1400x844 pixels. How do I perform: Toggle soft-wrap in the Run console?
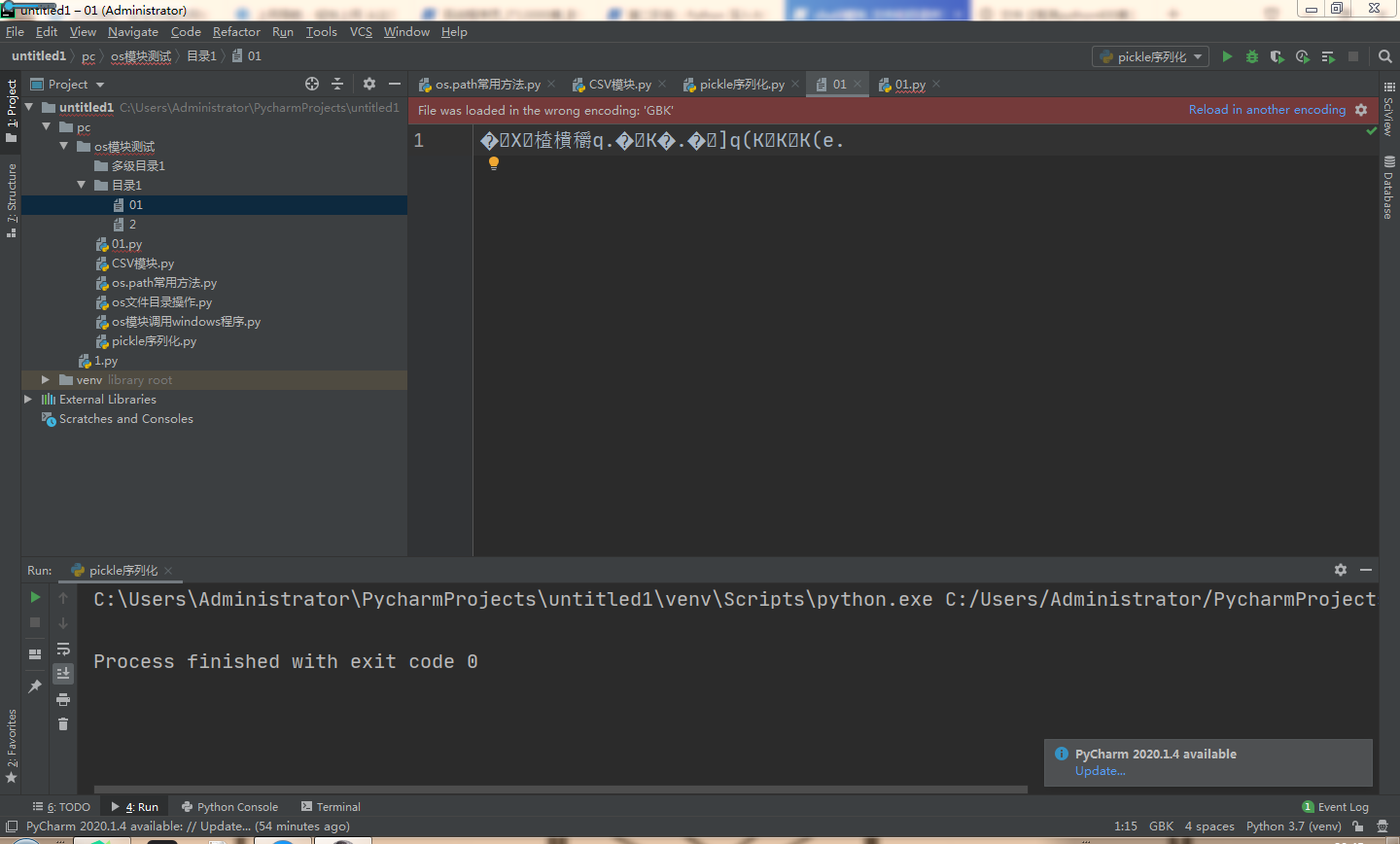click(63, 649)
